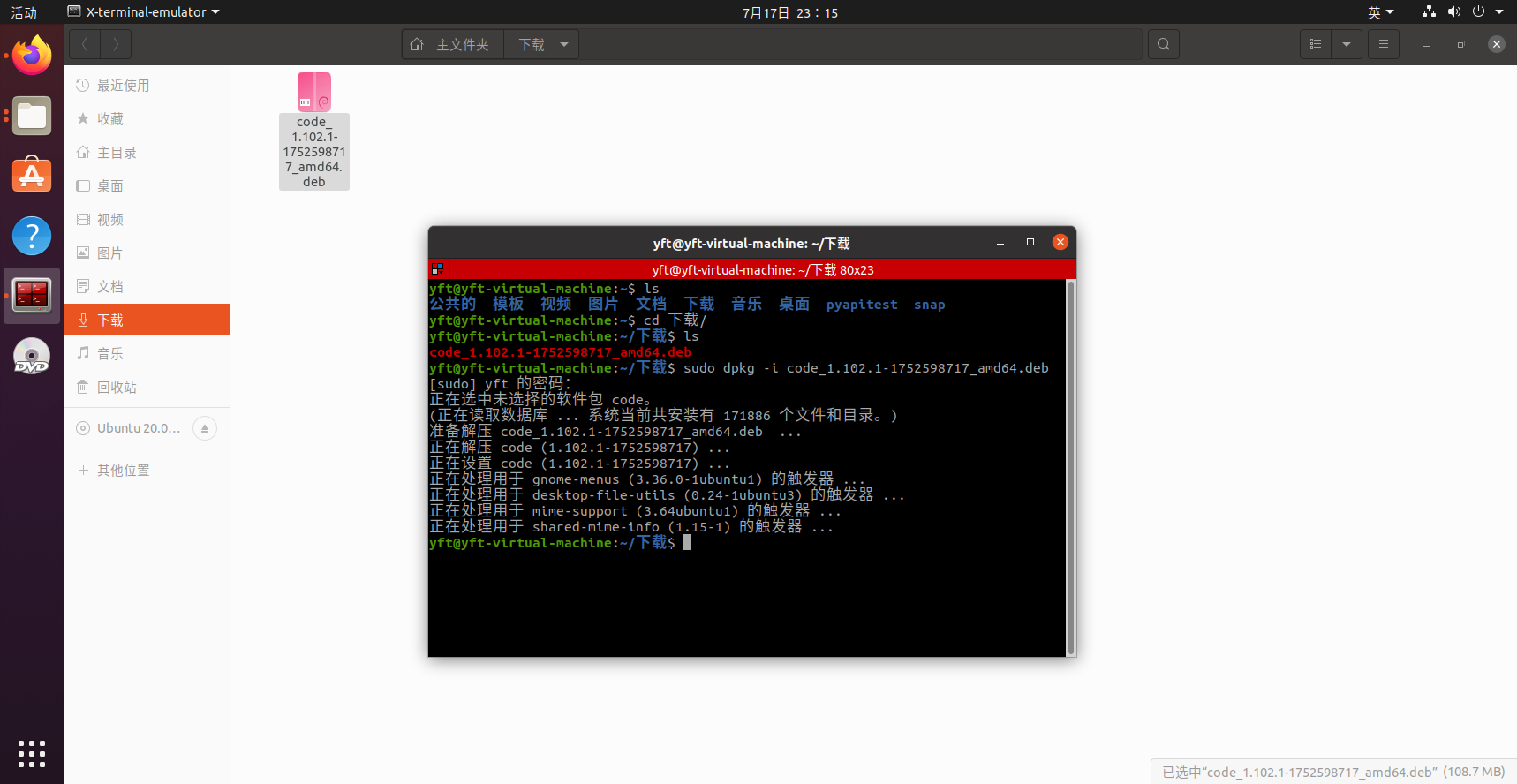Open 桌面 folder in sidebar
Screen dimensions: 1517x784
click(x=147, y=186)
